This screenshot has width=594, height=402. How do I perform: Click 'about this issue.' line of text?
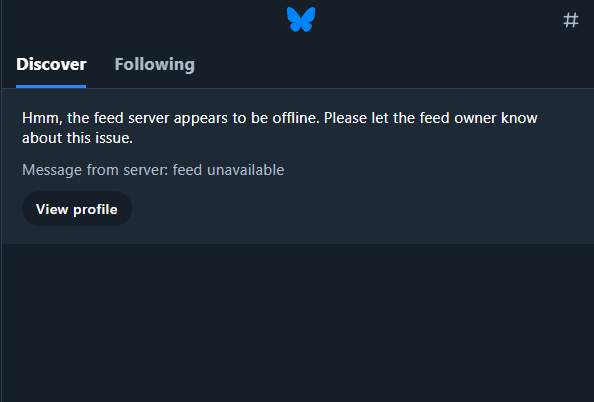point(77,138)
